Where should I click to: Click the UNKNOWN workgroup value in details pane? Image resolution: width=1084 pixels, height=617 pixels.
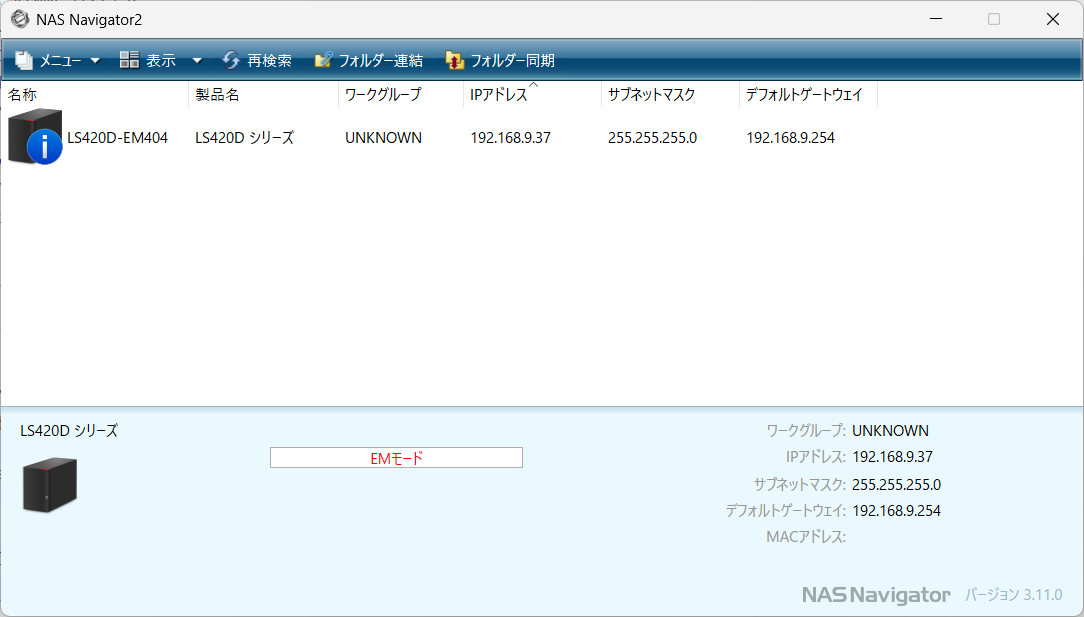click(890, 431)
